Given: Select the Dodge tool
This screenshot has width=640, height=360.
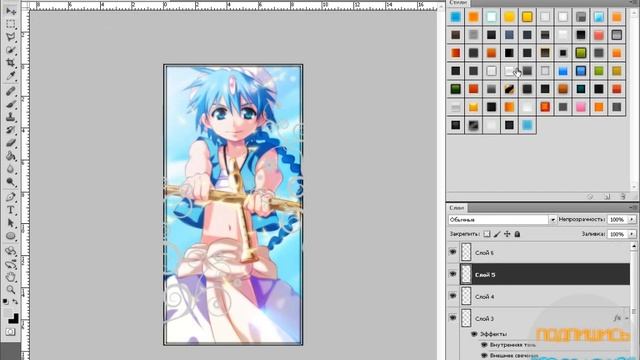Looking at the screenshot, I should point(11,182).
